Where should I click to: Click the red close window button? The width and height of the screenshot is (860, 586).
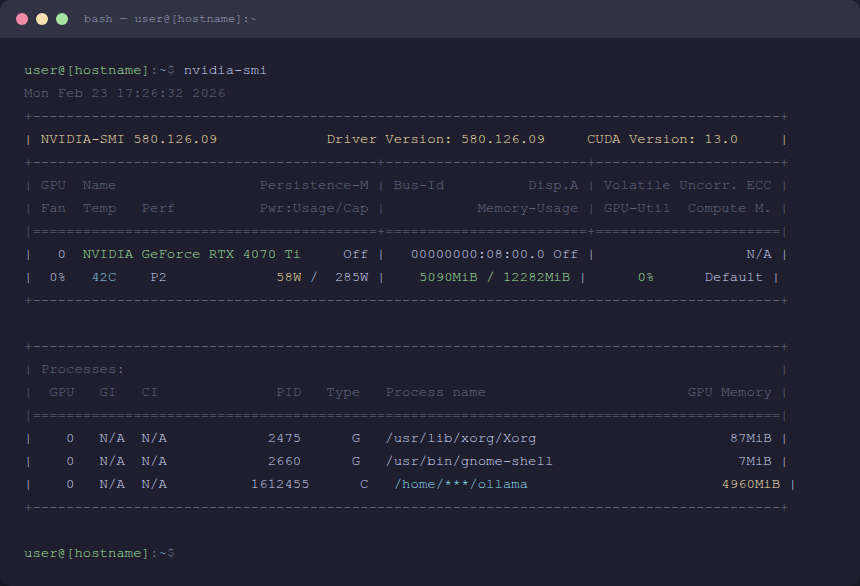pyautogui.click(x=22, y=19)
